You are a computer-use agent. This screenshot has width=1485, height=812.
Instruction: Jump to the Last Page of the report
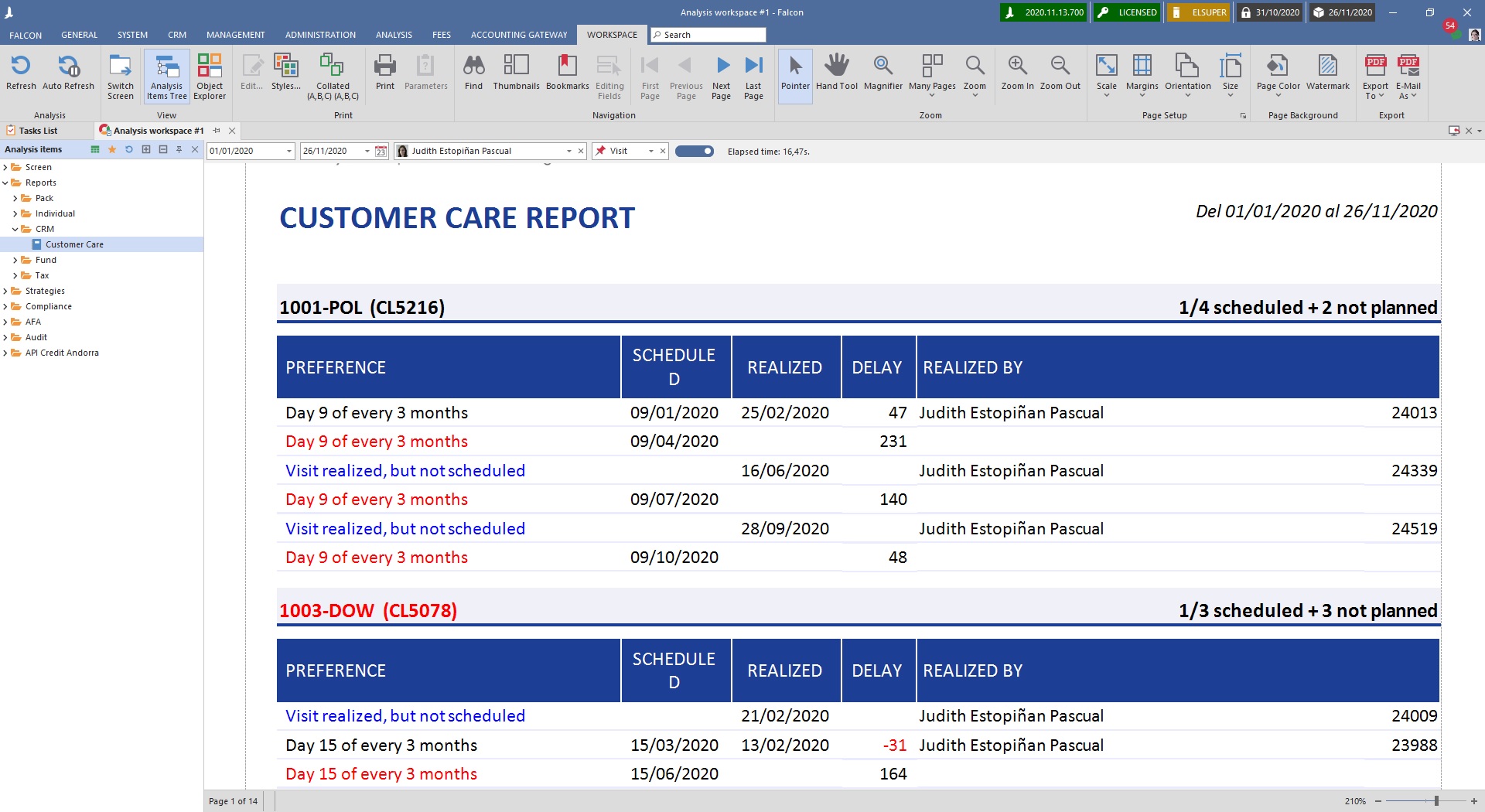753,73
